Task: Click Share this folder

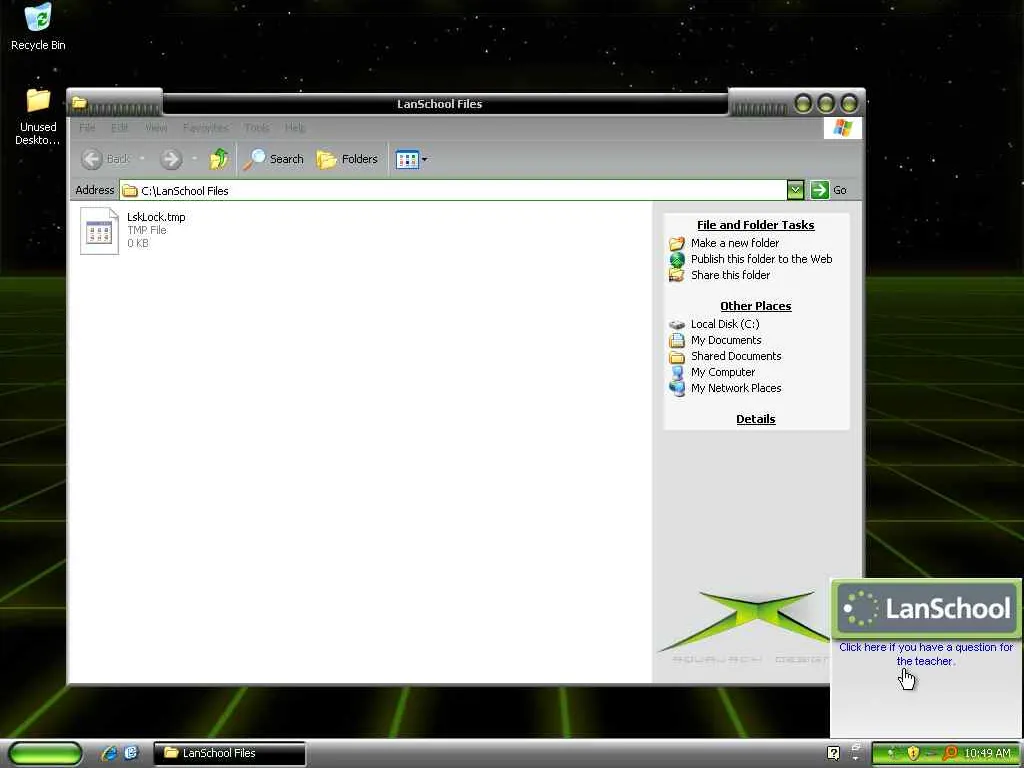Action: 730,275
